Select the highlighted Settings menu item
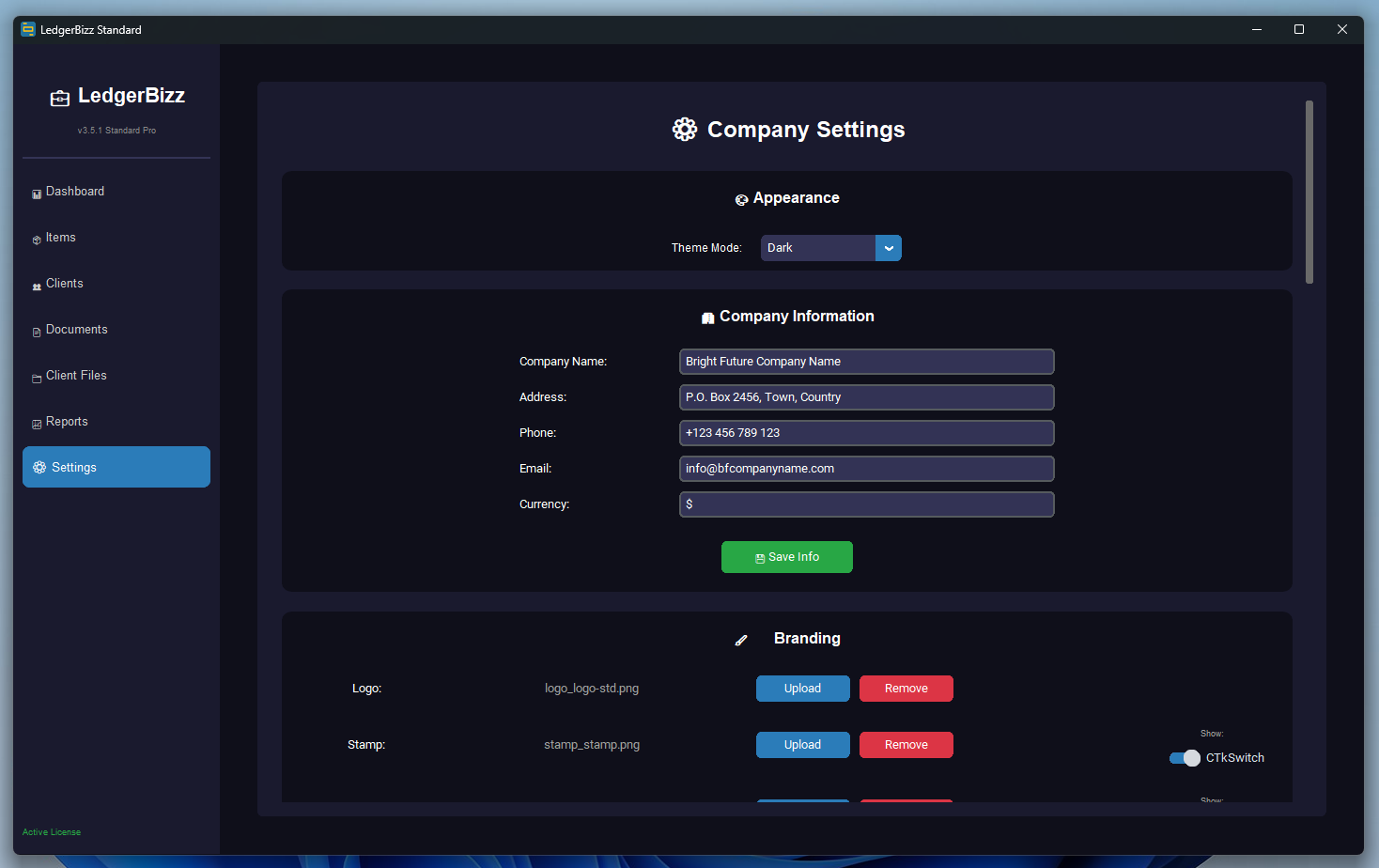This screenshot has height=868, width=1379. click(116, 467)
